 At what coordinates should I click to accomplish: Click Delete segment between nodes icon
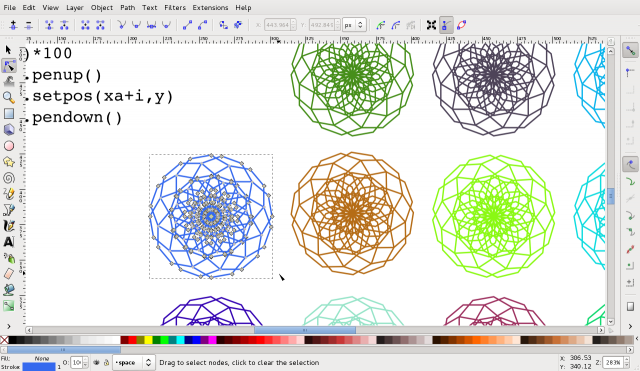100,25
